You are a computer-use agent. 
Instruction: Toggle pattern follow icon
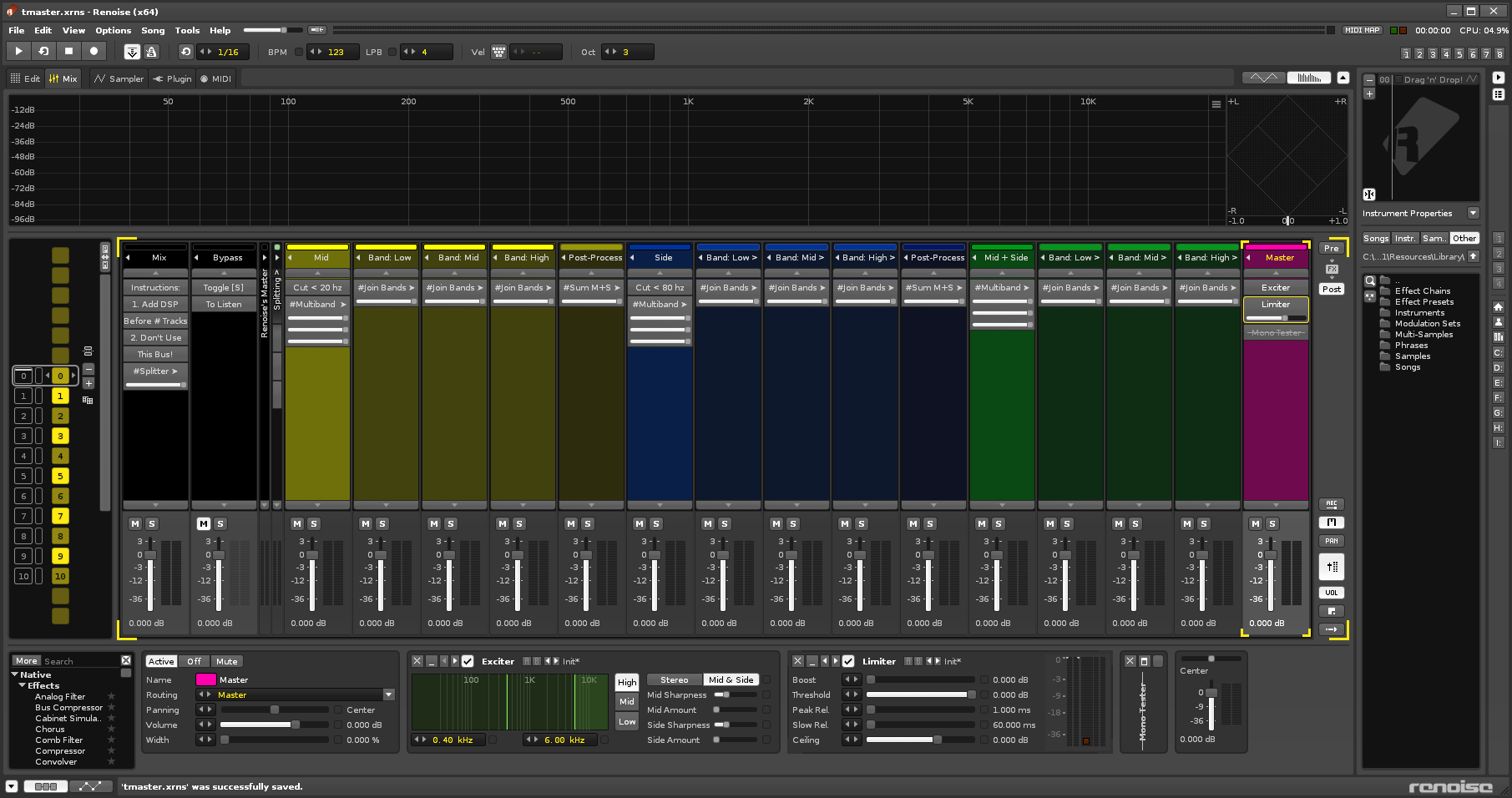[132, 52]
